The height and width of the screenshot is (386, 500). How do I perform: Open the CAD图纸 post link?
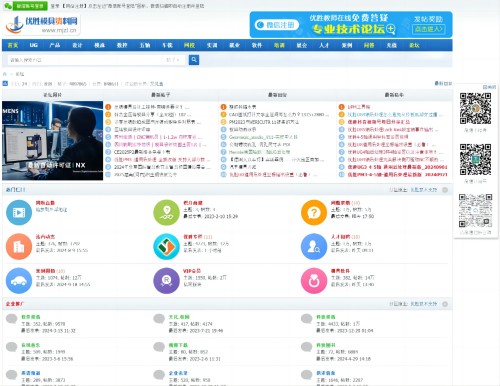[278, 114]
